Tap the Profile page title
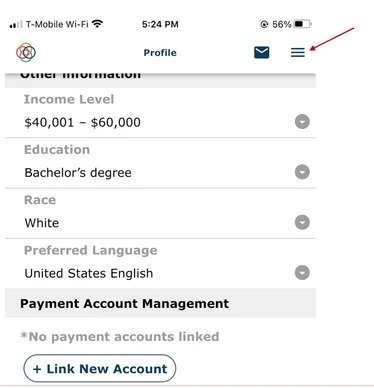 tap(160, 53)
